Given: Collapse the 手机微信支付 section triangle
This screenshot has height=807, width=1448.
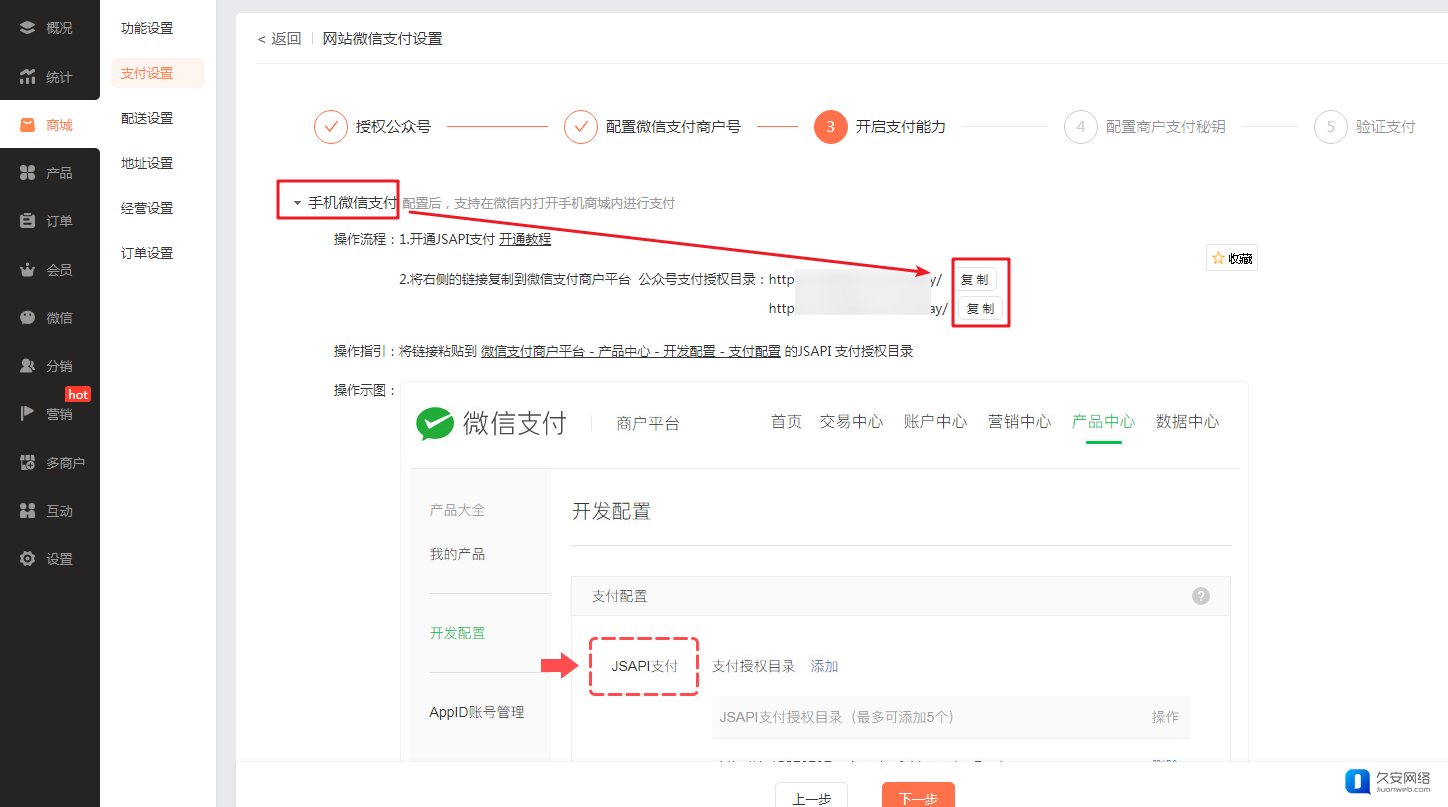Looking at the screenshot, I should coord(297,203).
